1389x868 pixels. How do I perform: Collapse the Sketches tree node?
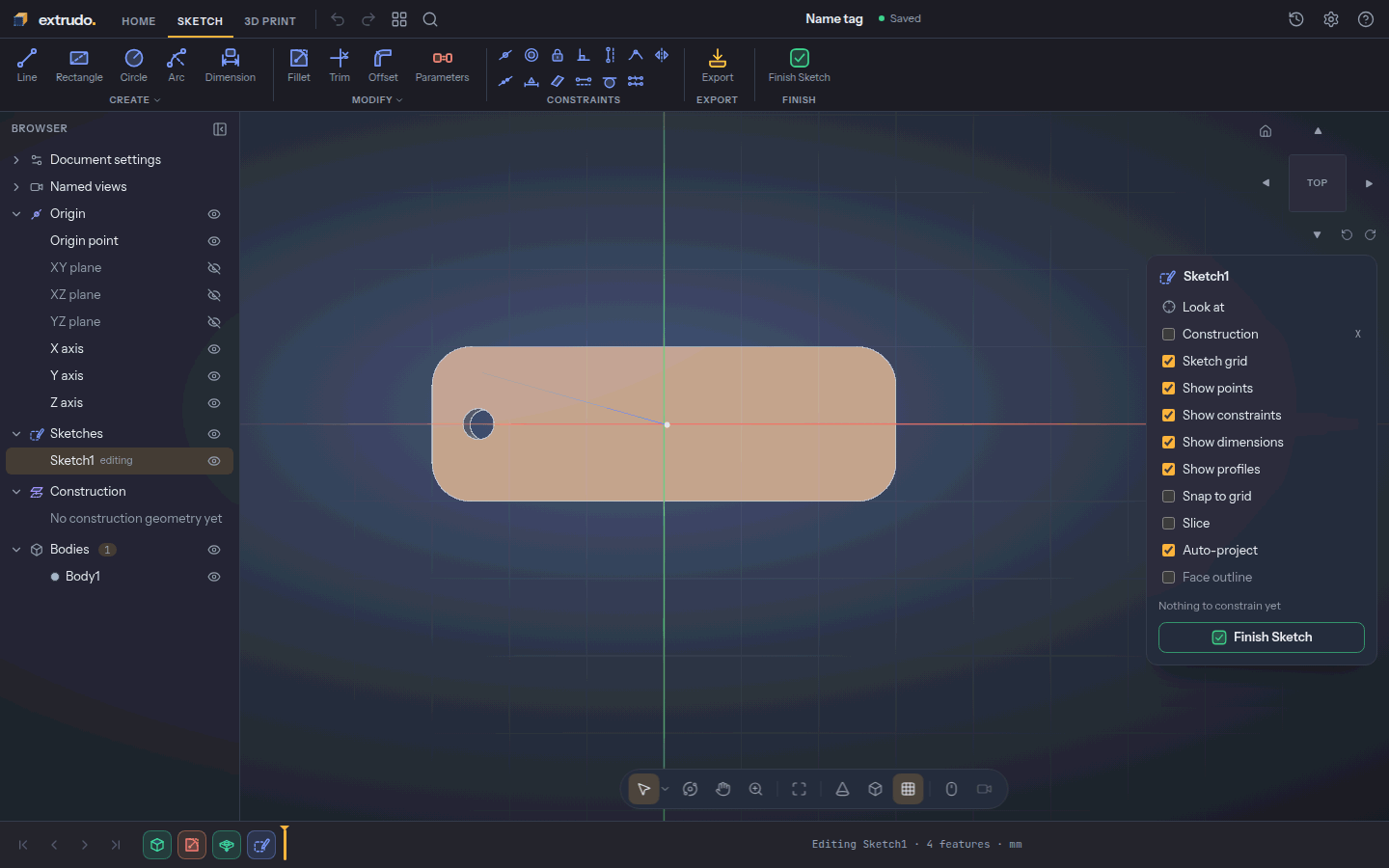(x=16, y=434)
